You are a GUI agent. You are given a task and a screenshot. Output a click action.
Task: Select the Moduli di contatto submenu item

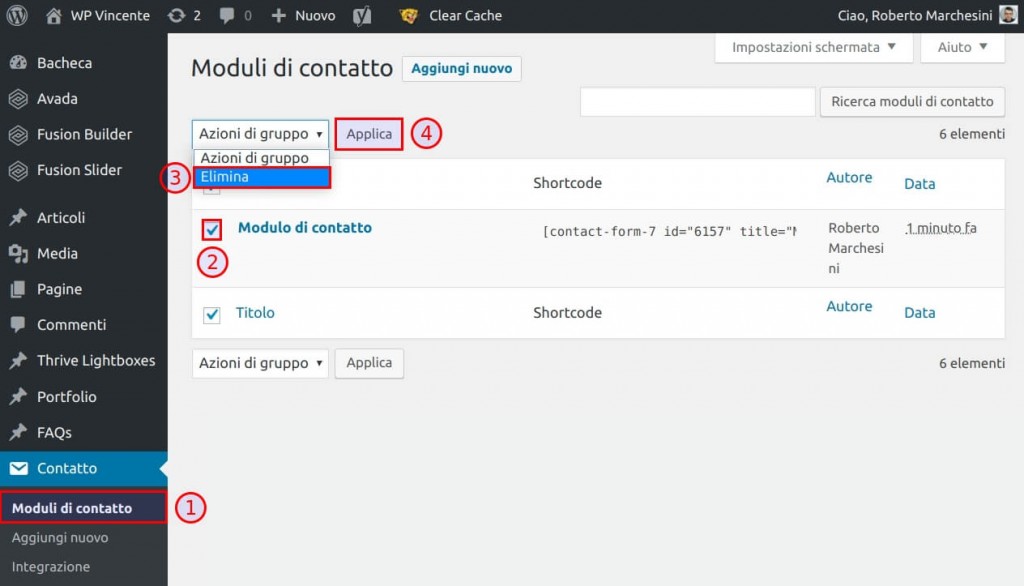click(x=72, y=508)
